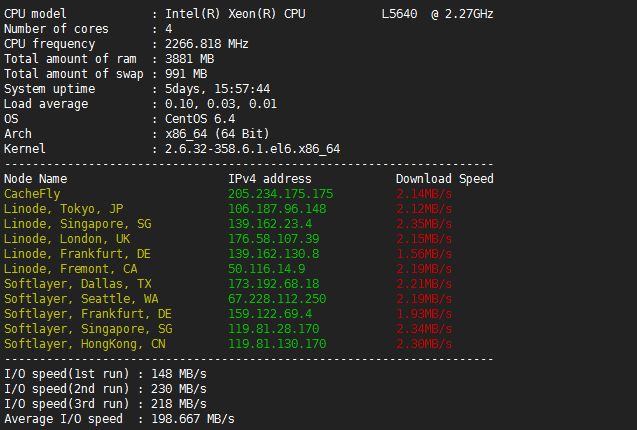Click the Linode, London, UK node
Screen dimensions: 637x430
(67, 239)
